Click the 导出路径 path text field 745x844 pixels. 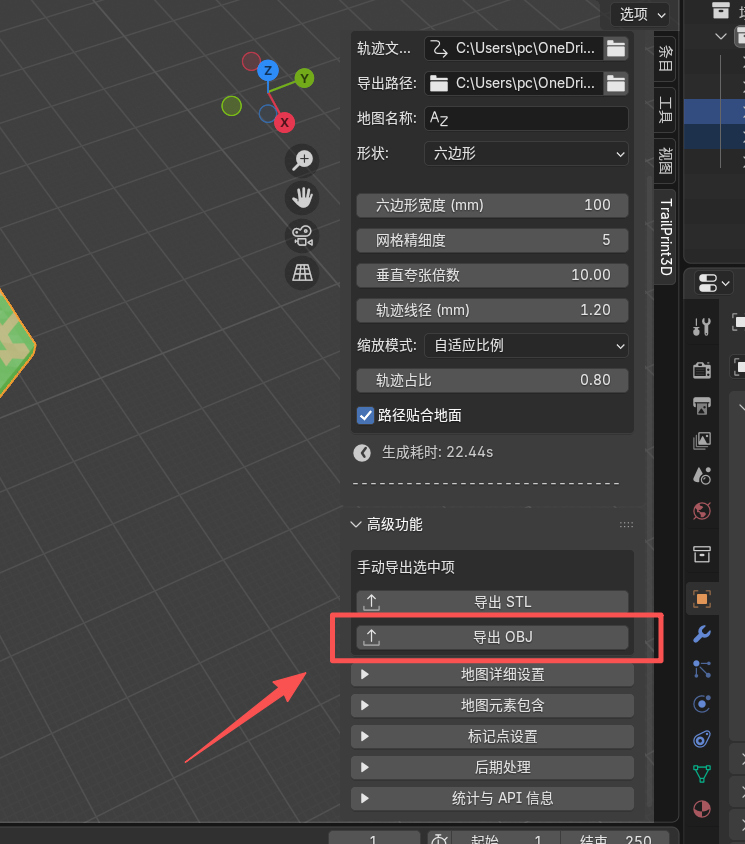(x=514, y=83)
